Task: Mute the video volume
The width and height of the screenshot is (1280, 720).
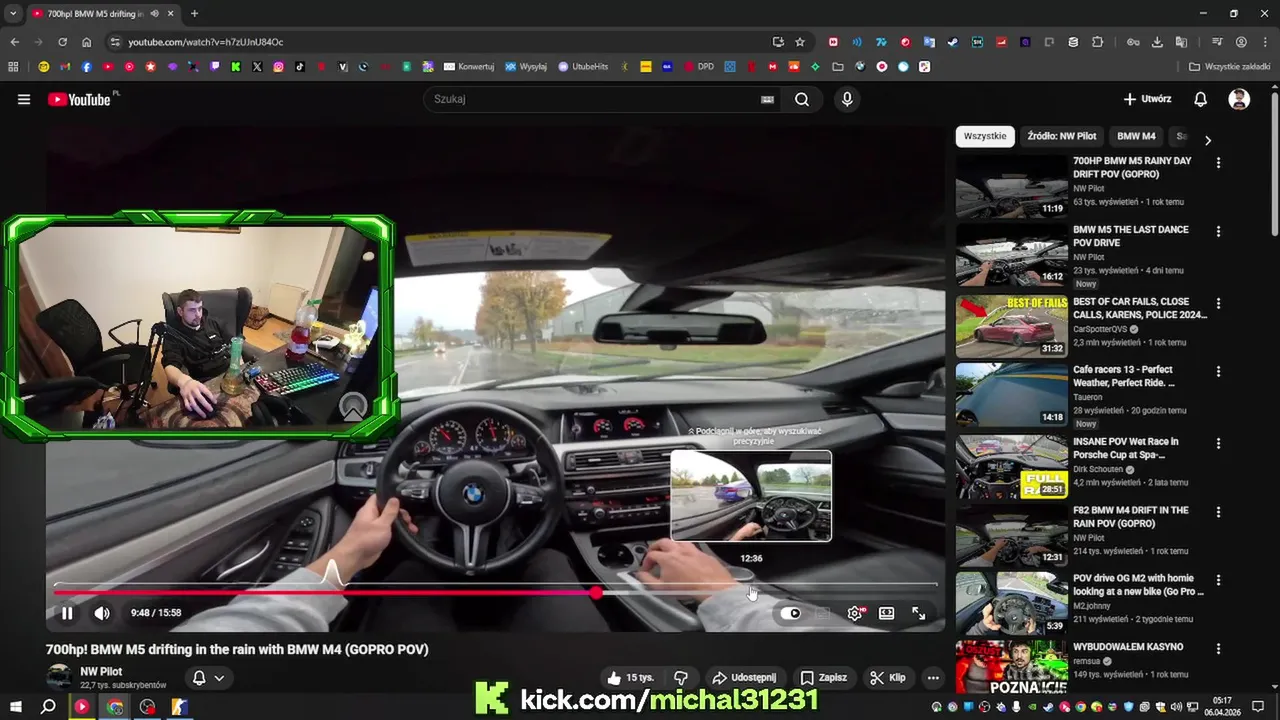Action: (102, 613)
